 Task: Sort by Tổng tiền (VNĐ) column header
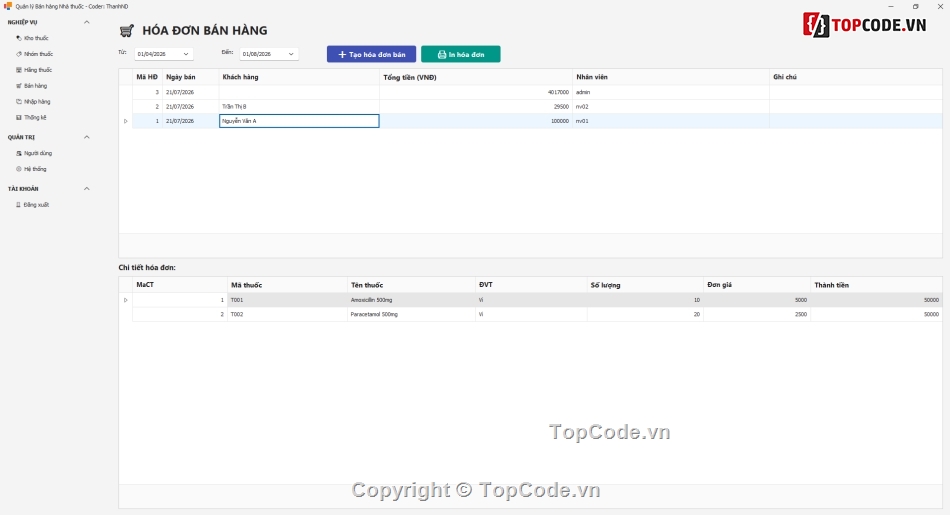(476, 77)
